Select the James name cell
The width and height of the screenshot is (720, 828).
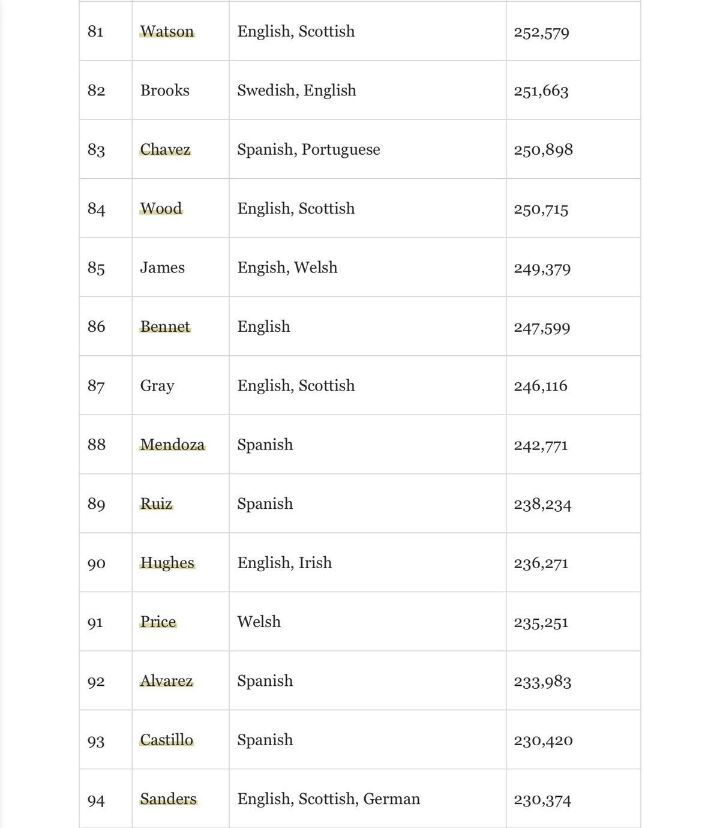pos(162,267)
